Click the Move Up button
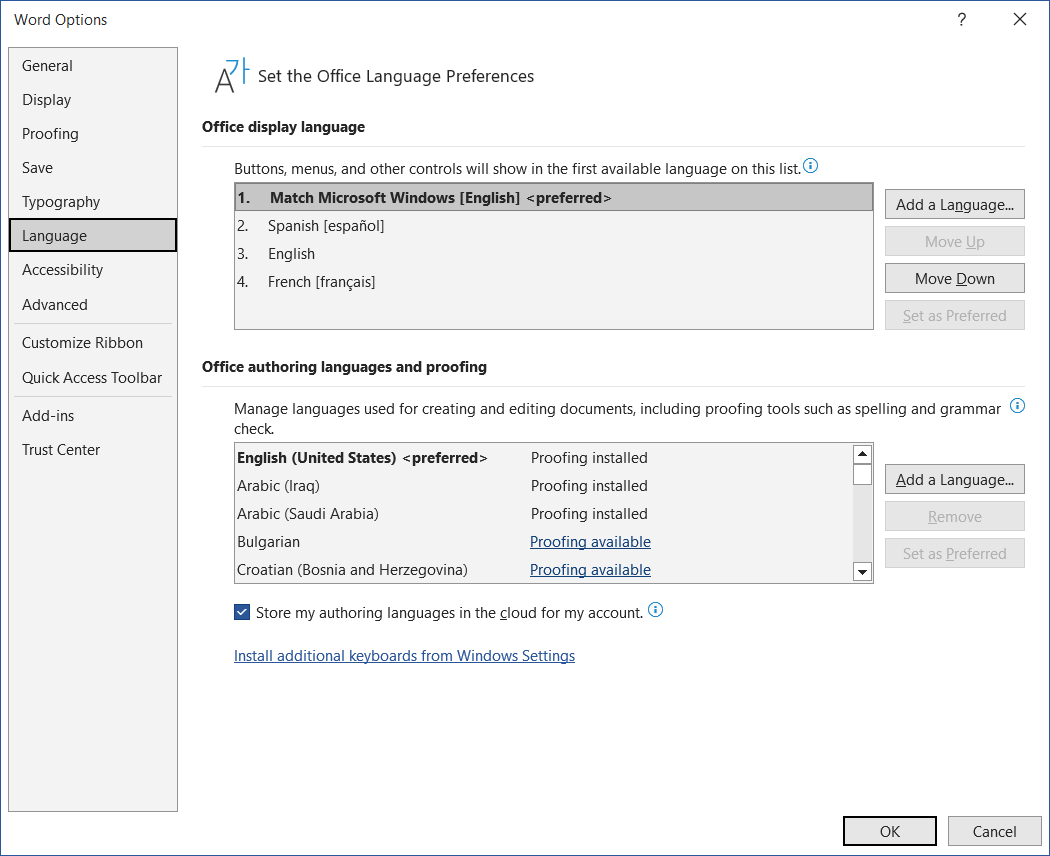1050x856 pixels. coord(954,241)
